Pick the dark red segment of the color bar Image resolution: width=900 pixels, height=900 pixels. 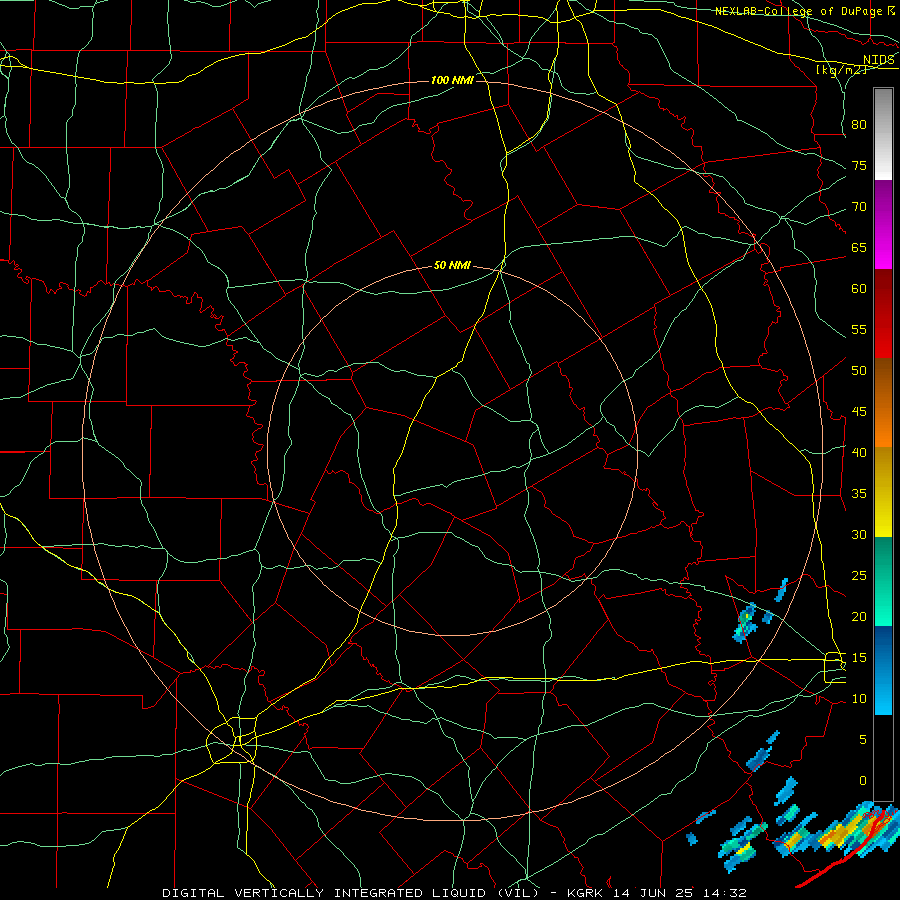tap(883, 314)
